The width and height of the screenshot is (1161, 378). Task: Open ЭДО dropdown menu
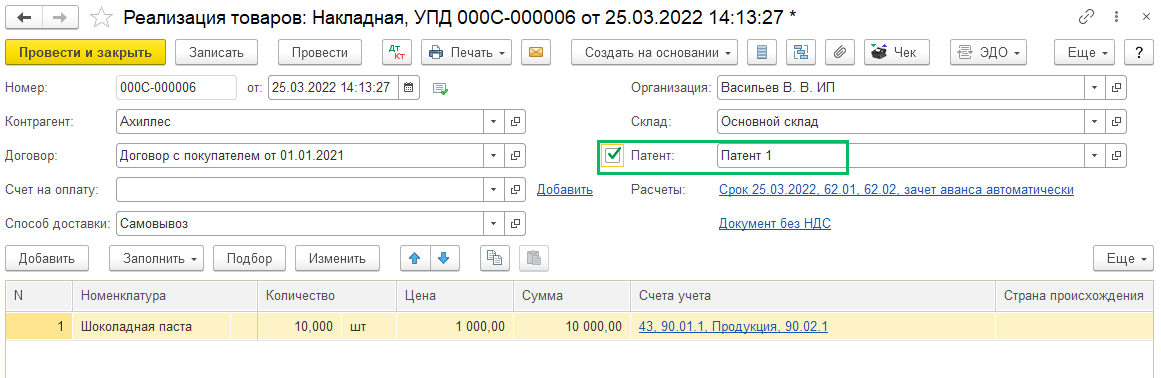[x=988, y=53]
